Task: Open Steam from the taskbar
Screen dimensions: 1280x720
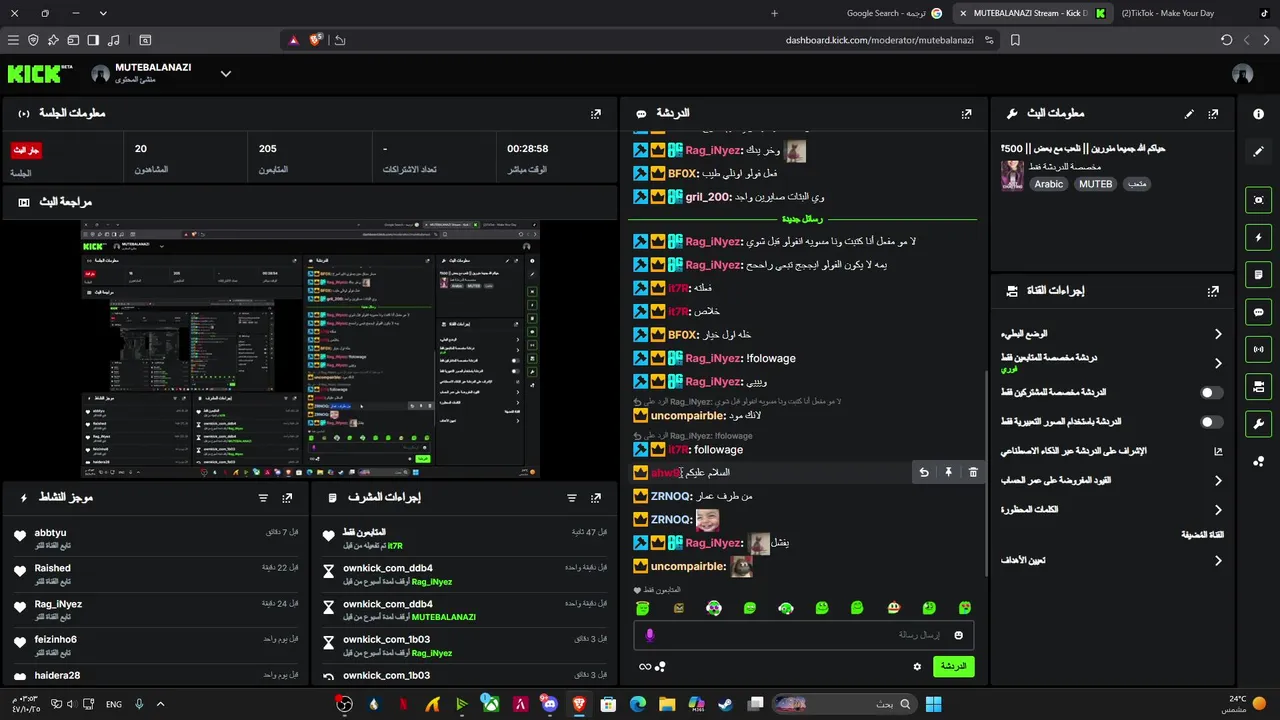Action: tap(725, 705)
